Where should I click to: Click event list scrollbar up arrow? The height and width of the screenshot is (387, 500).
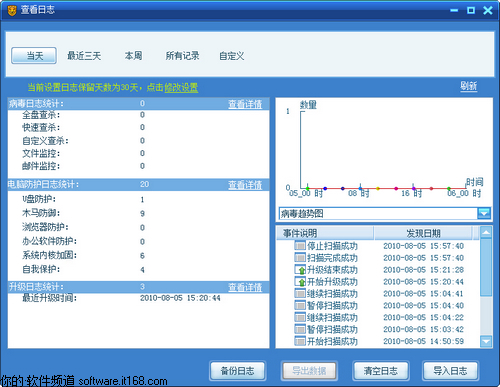pos(486,232)
